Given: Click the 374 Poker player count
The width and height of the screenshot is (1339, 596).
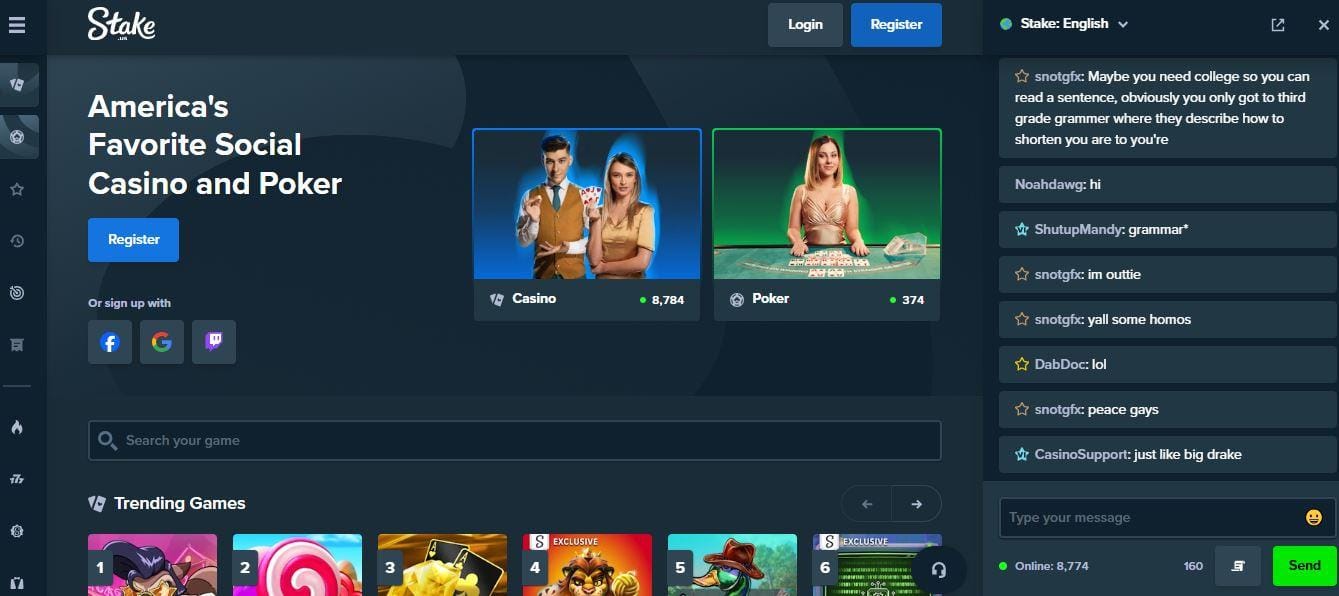Looking at the screenshot, I should 913,299.
